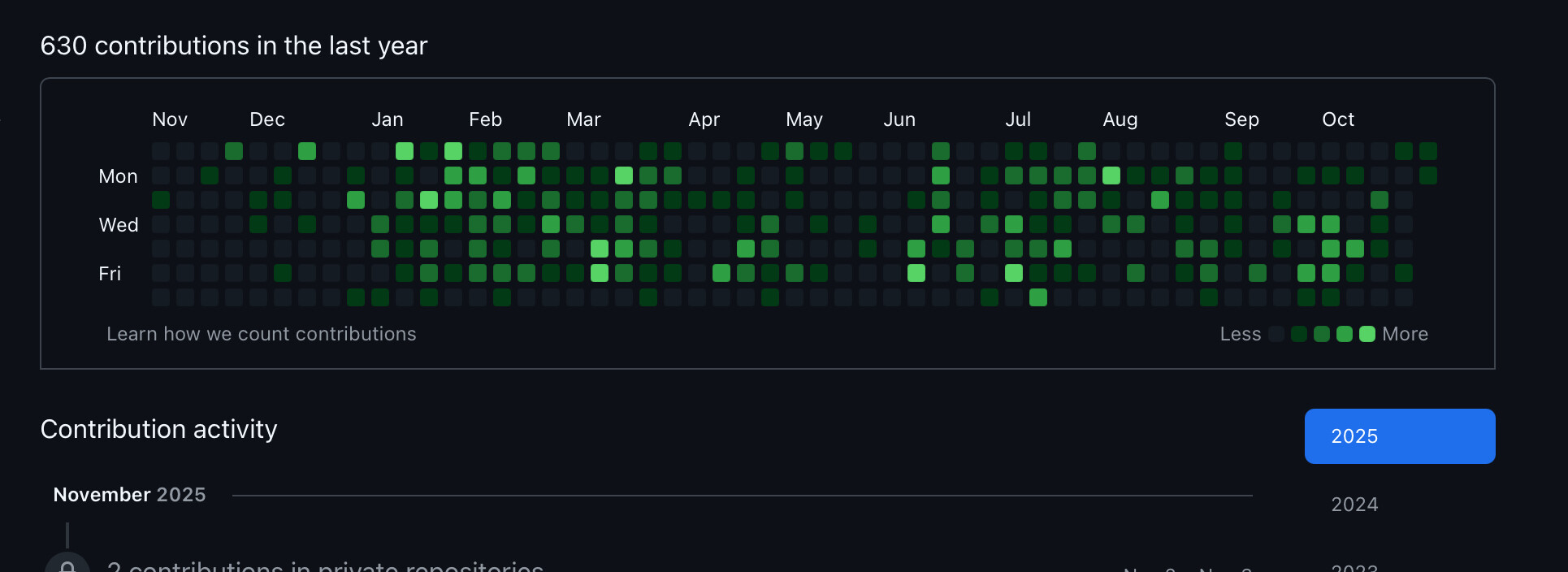Click the 'Nov' month label on the graph

[x=170, y=119]
